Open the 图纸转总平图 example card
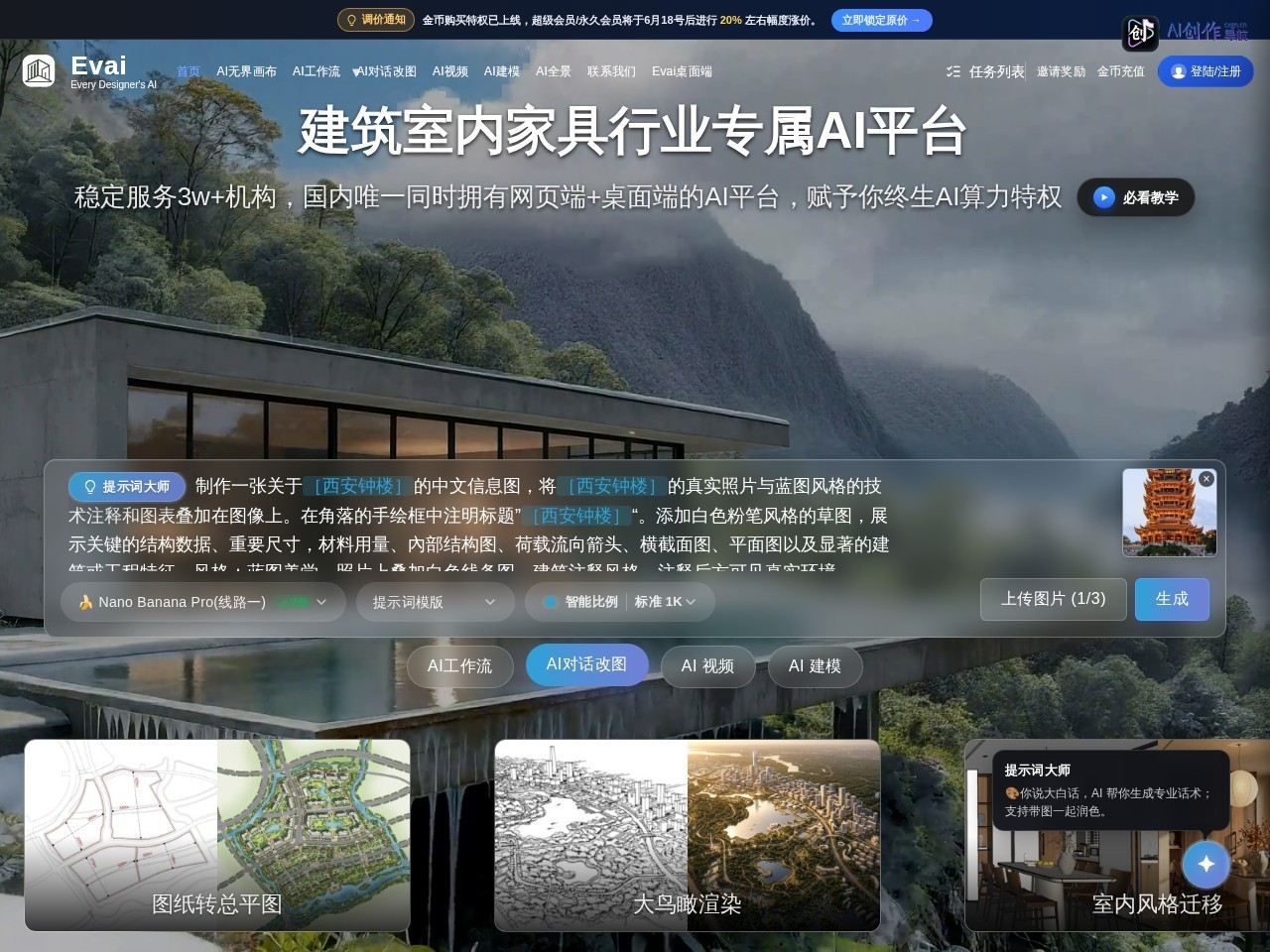Image resolution: width=1270 pixels, height=952 pixels. click(x=217, y=835)
